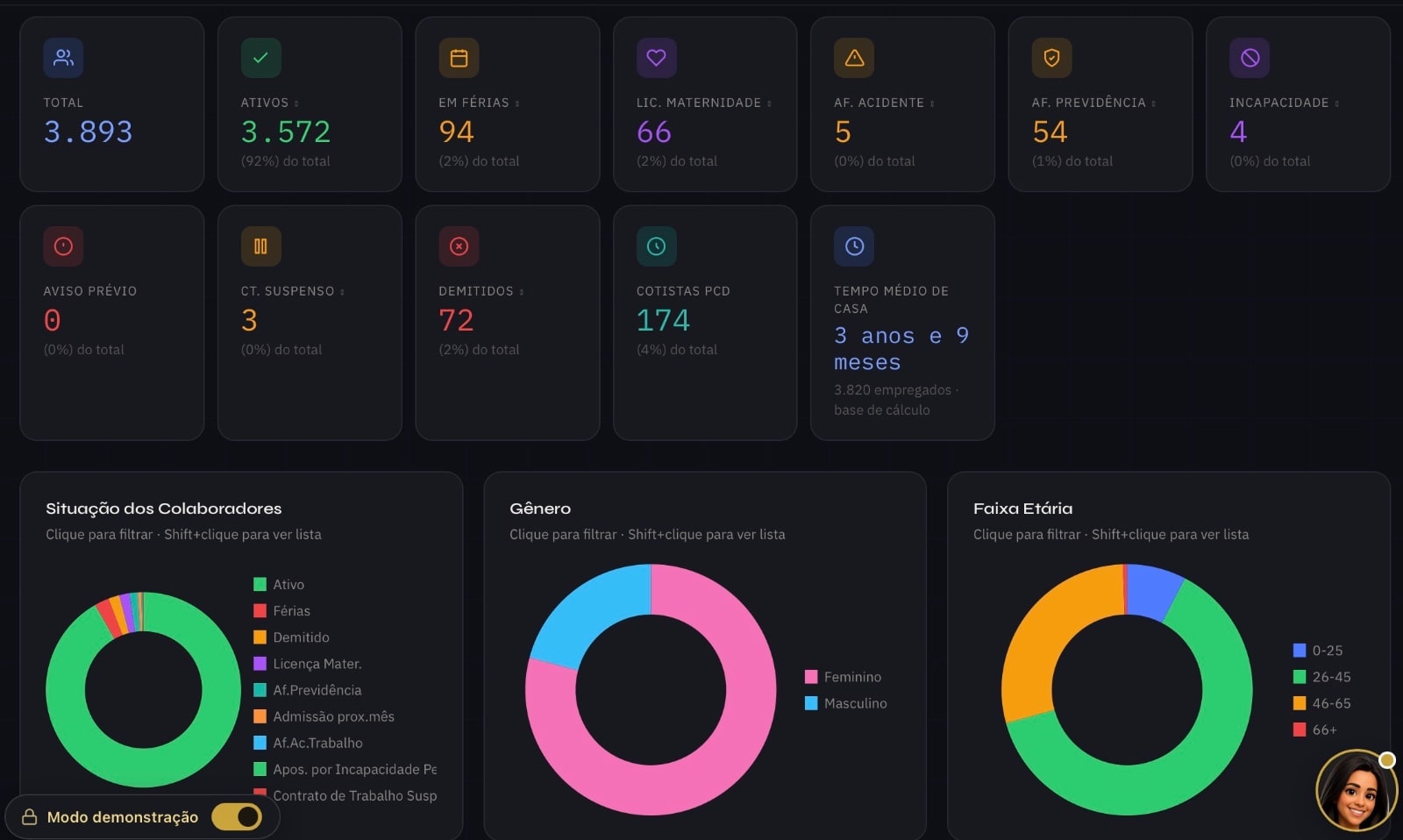The image size is (1403, 840).
Task: Click the Demitidos value 72
Action: click(x=456, y=320)
